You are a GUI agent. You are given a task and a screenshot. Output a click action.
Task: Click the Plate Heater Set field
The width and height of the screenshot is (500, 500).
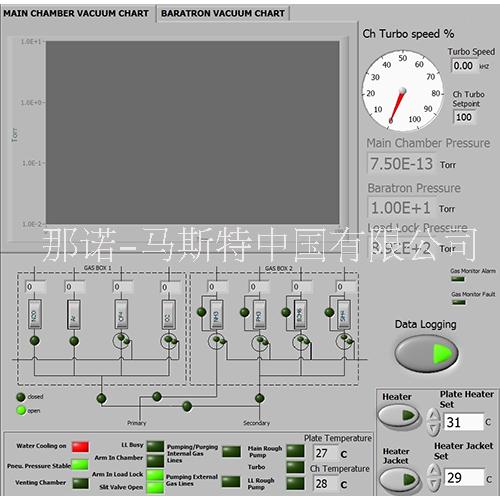[464, 422]
